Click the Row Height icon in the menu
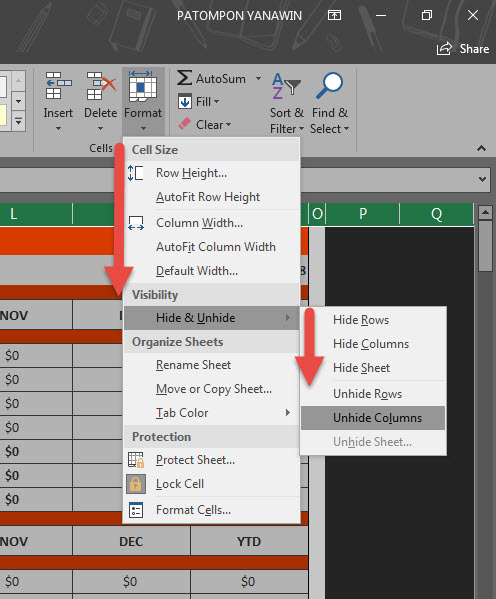Viewport: 496px width, 599px height. (136, 173)
